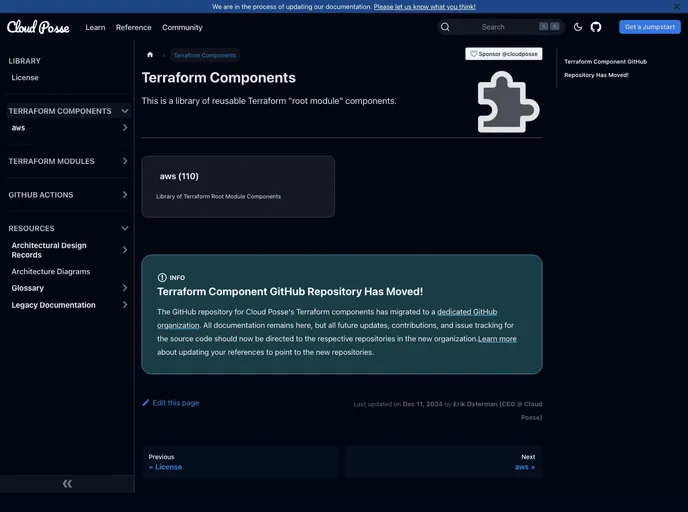The width and height of the screenshot is (688, 512).
Task: Follow the dedicated GitHub organization link
Action: point(467,312)
